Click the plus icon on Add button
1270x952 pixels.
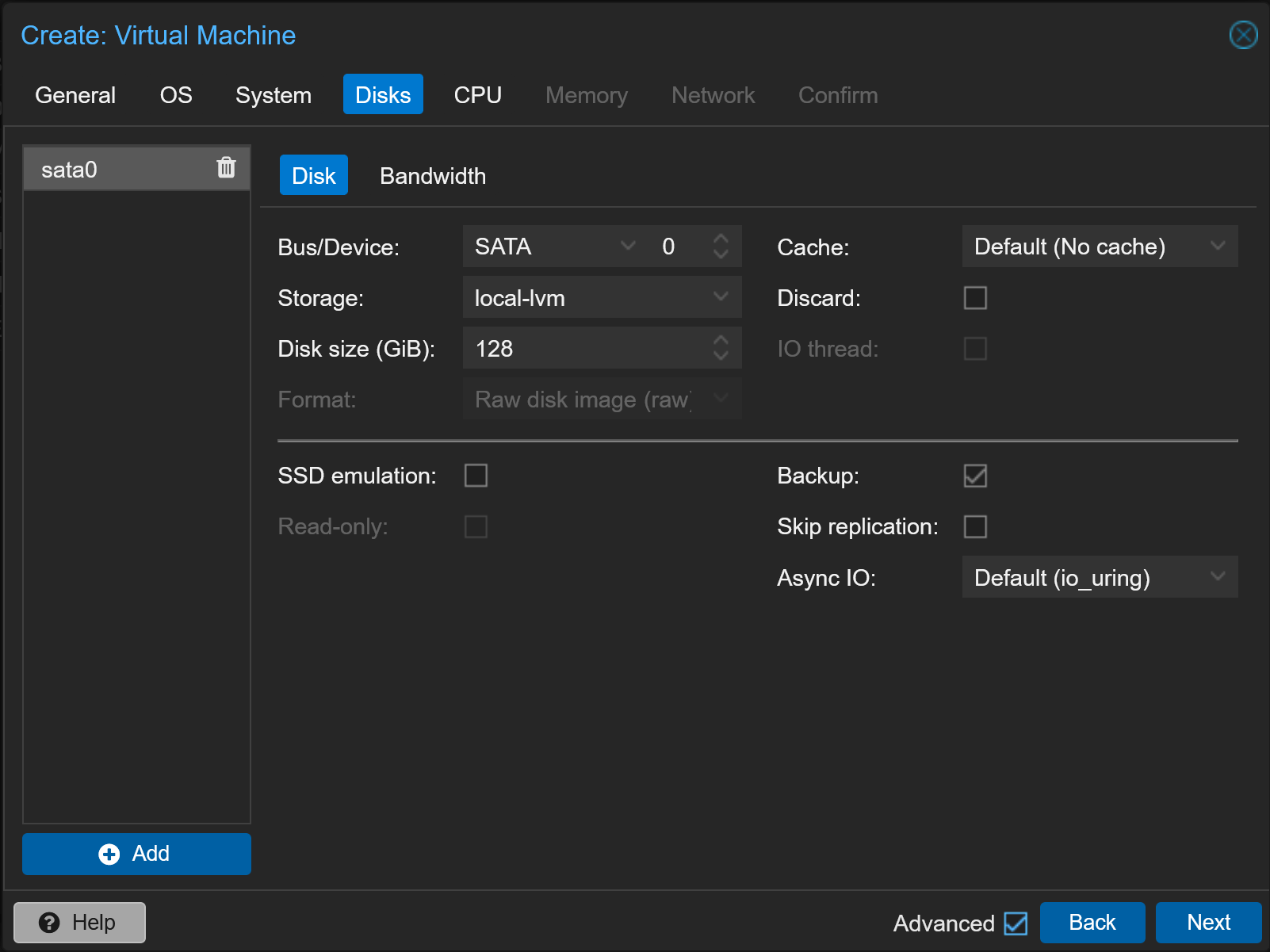[x=109, y=854]
